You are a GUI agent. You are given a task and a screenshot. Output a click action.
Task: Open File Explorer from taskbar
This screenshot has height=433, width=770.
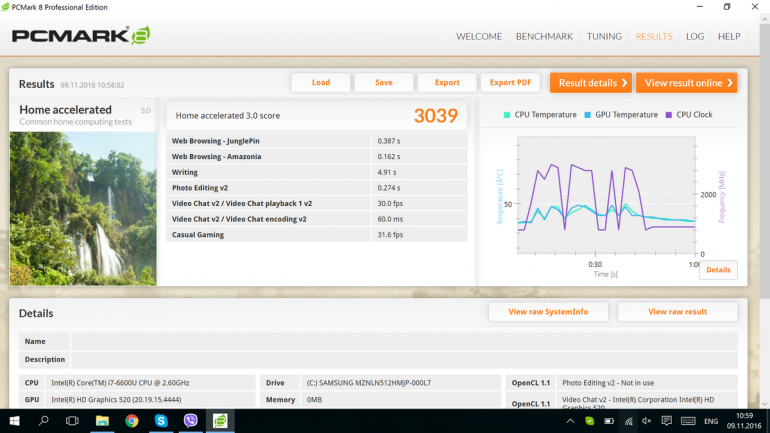pos(102,421)
